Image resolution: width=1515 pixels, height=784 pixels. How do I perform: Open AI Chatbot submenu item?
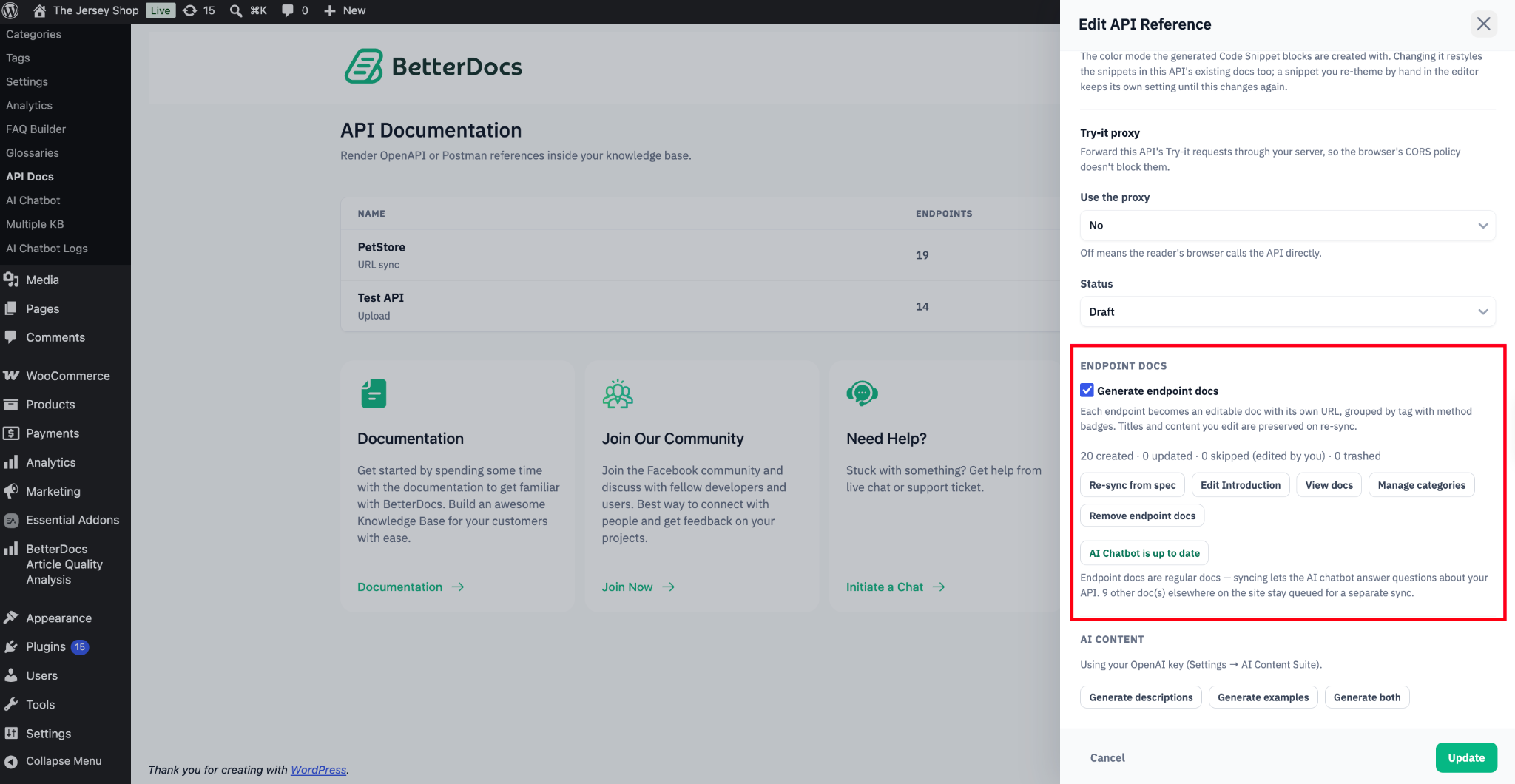(x=33, y=200)
